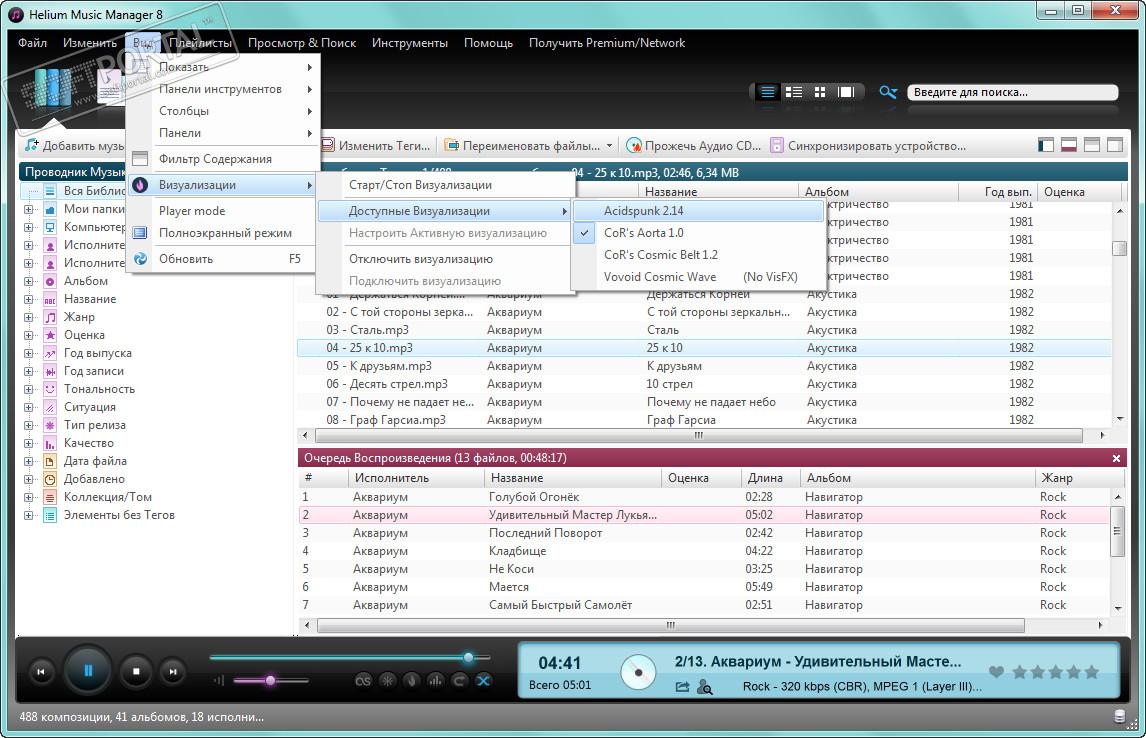Open the Панели инструментов submenu

[223, 88]
